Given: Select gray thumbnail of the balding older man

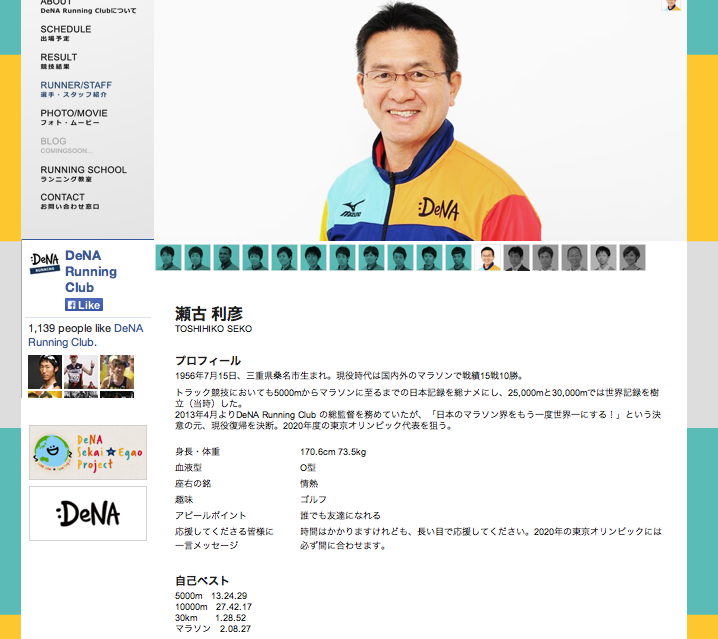Looking at the screenshot, I should [574, 257].
